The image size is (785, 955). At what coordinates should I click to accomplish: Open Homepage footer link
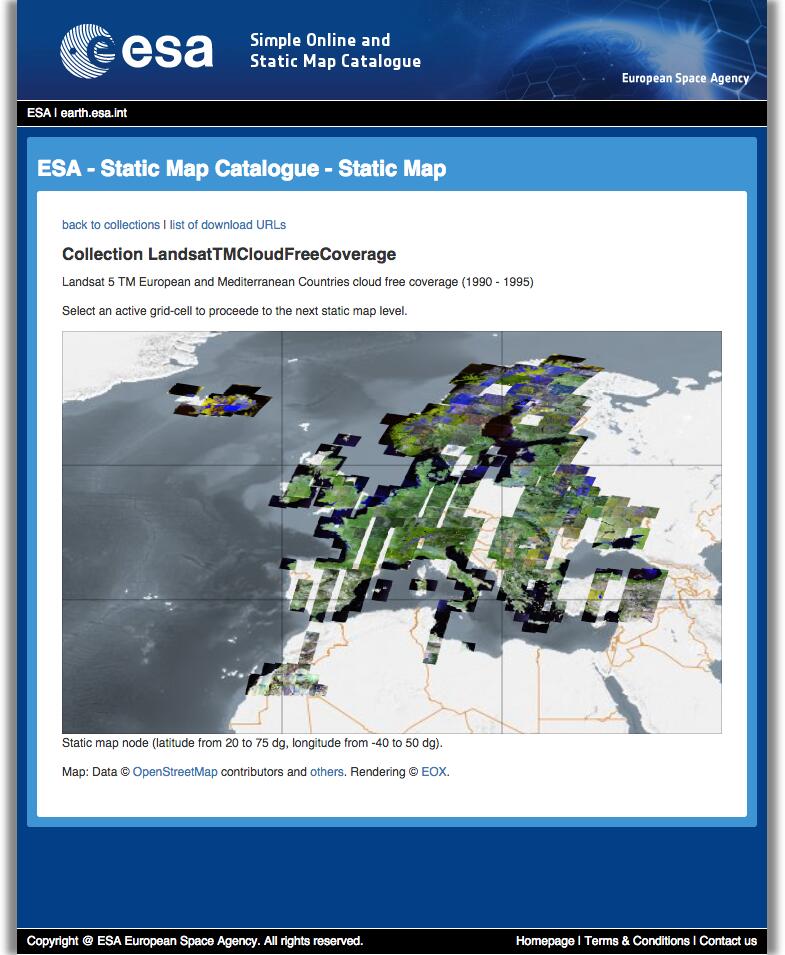point(545,940)
